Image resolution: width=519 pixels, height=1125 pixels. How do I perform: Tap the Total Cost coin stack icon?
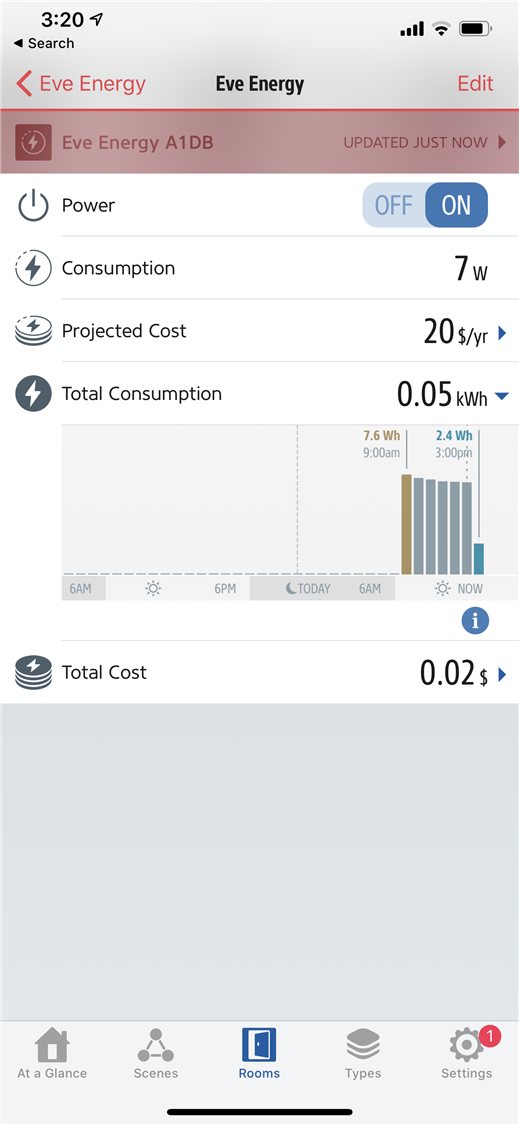pos(33,673)
